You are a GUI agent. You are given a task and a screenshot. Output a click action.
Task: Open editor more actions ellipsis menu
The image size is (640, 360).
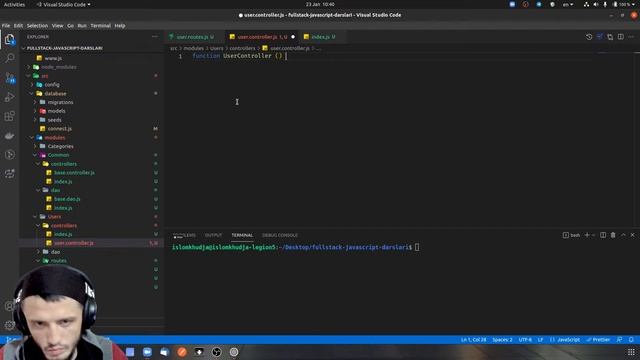(631, 37)
